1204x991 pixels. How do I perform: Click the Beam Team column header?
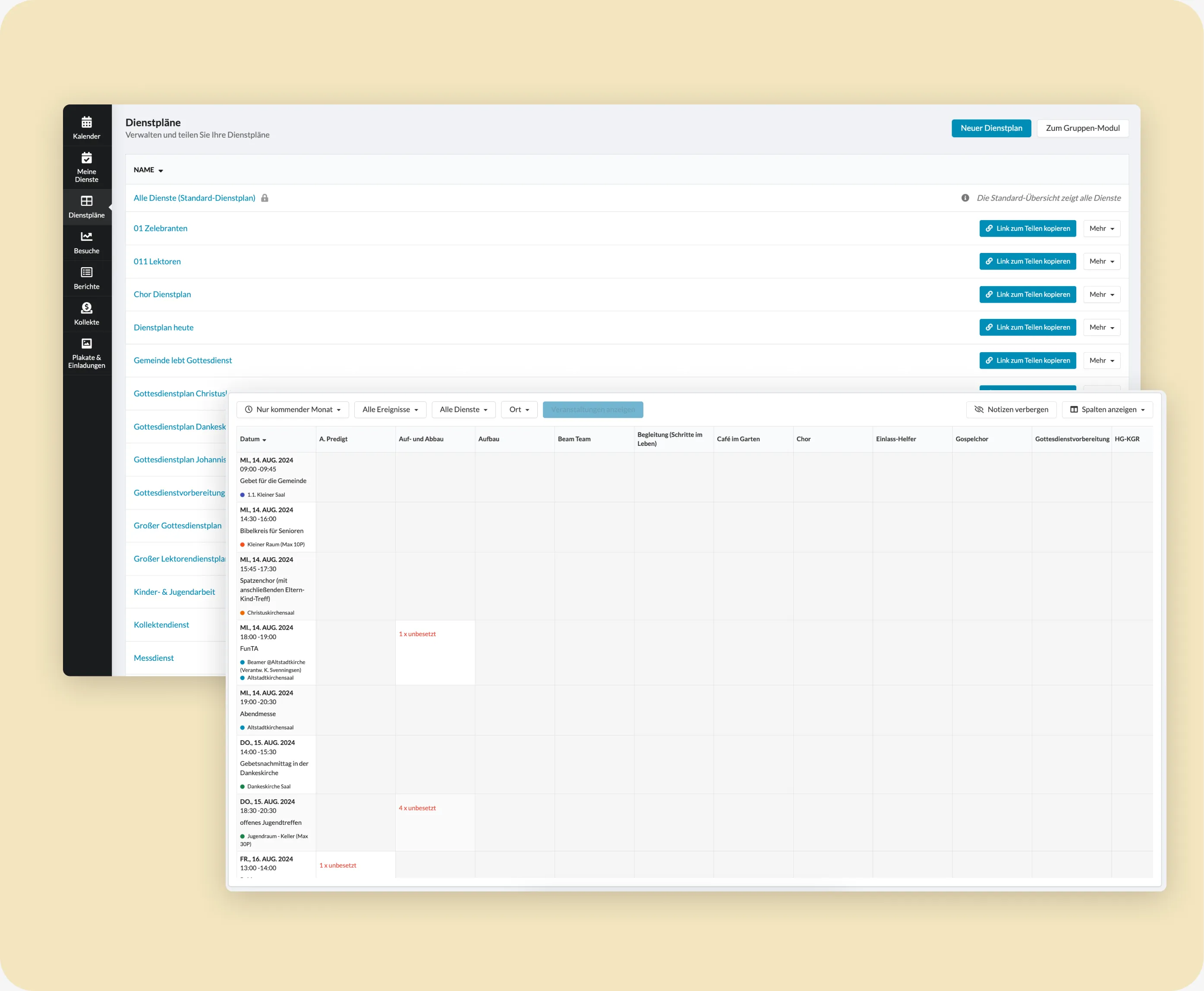(x=574, y=439)
